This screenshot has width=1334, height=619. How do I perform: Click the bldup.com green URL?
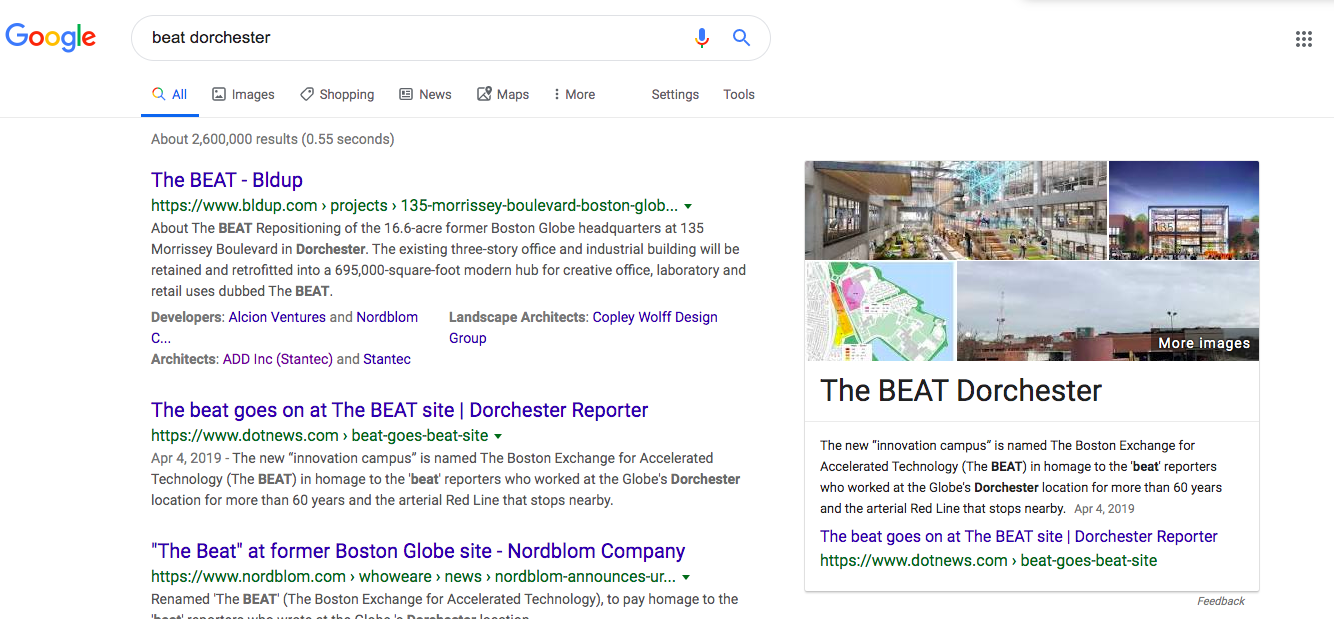point(415,206)
